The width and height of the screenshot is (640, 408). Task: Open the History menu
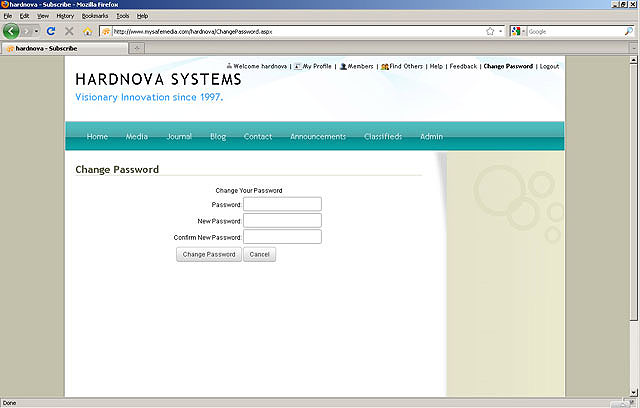[65, 16]
